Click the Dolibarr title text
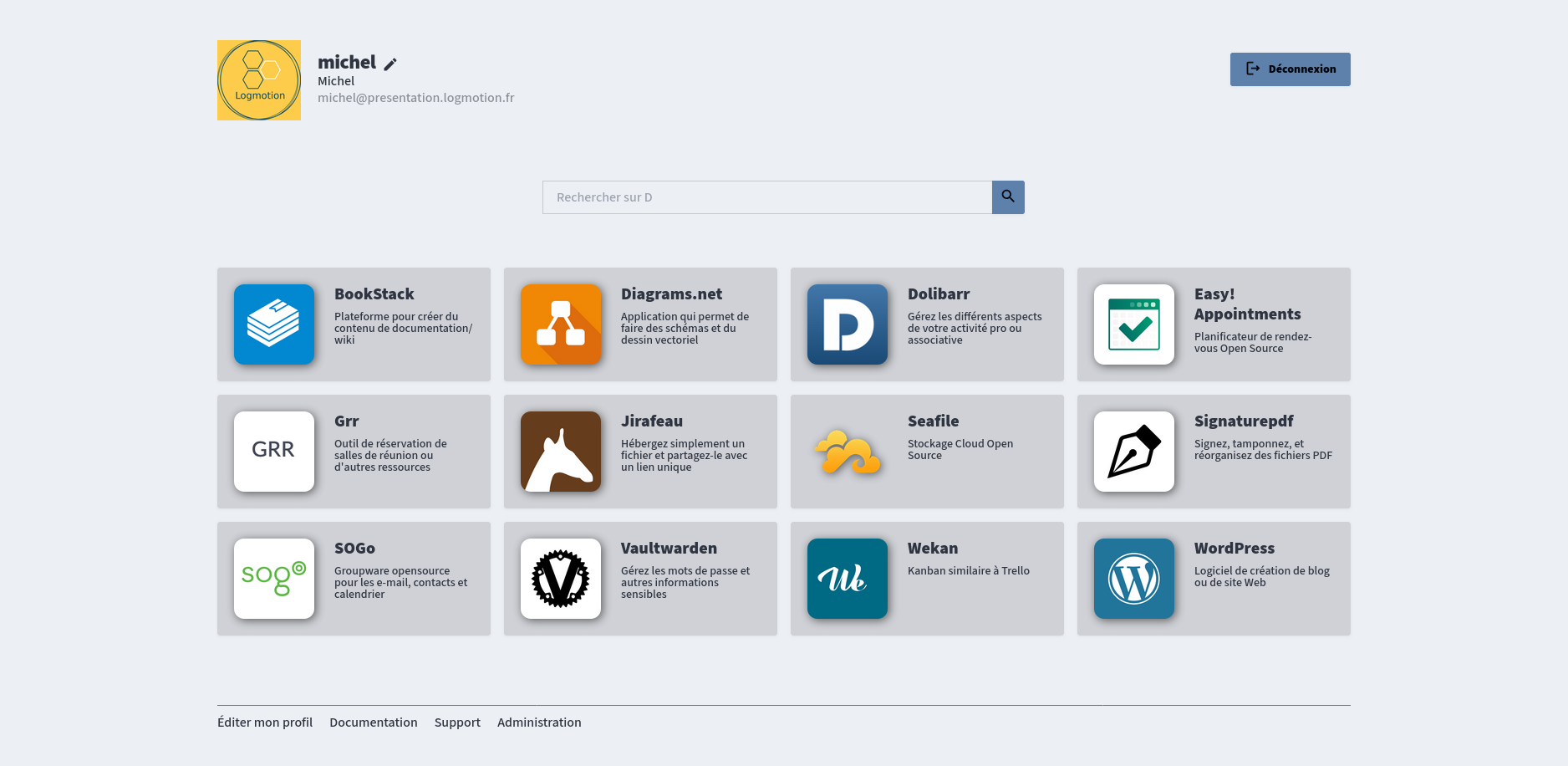 939,294
